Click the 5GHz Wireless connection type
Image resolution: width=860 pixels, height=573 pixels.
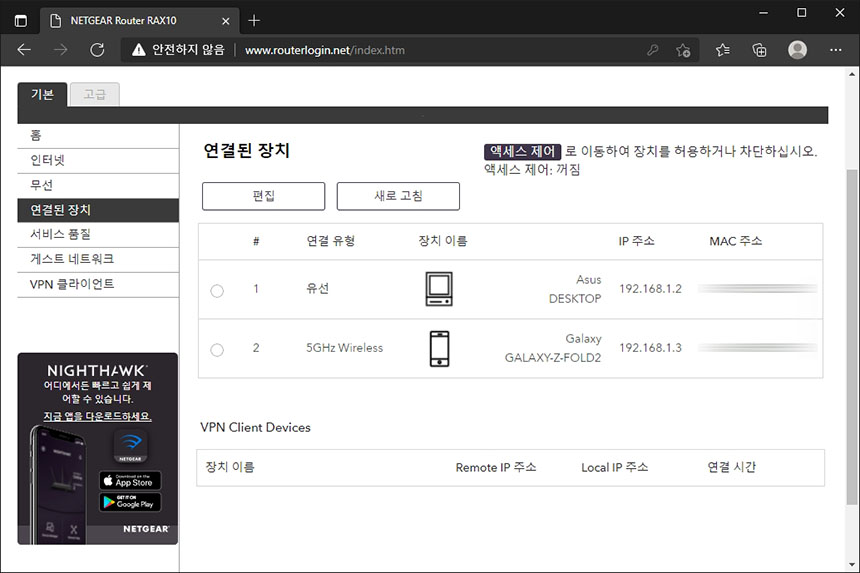(x=344, y=348)
